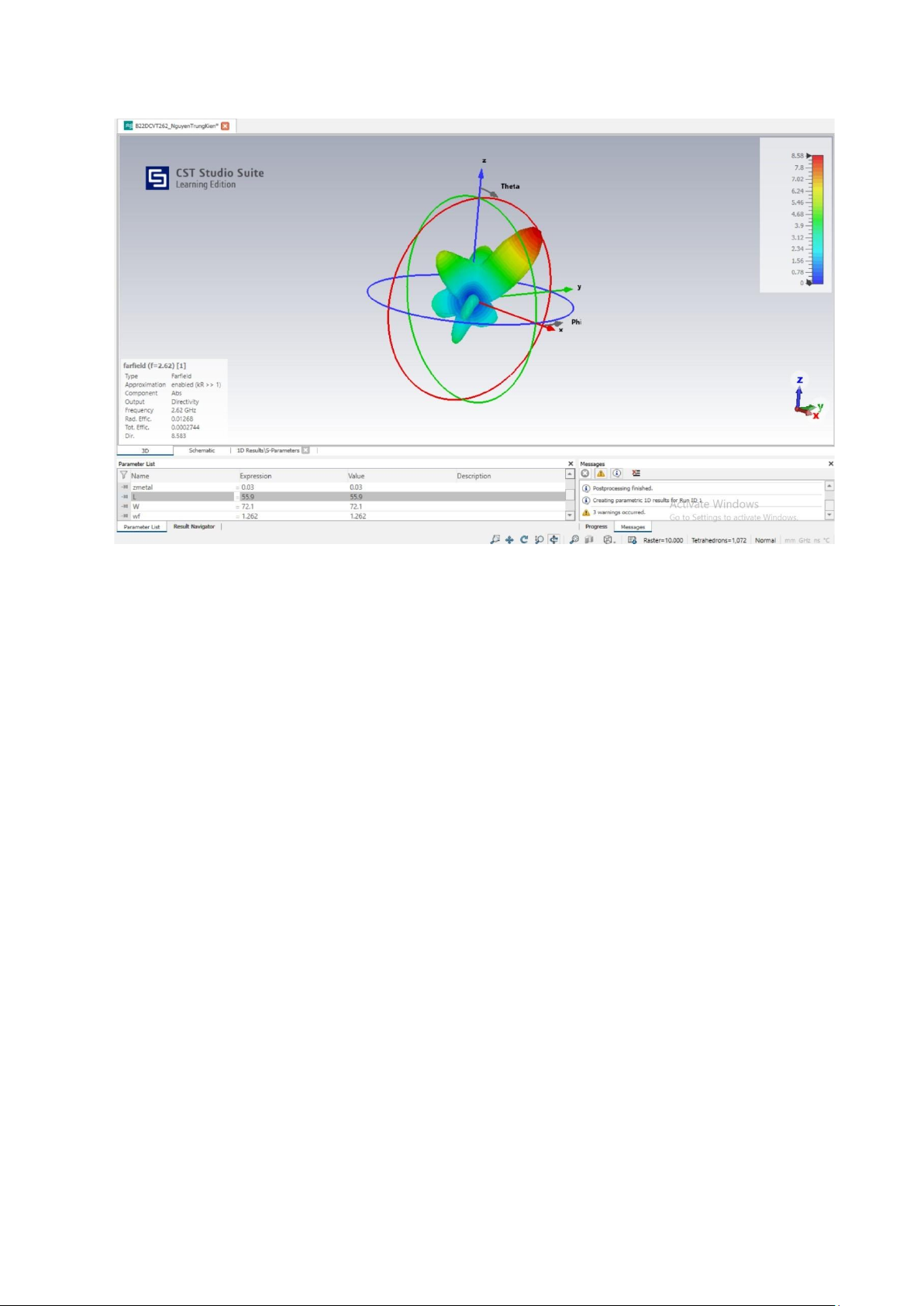
Task: Select the Result Navigator tab
Action: 194,527
